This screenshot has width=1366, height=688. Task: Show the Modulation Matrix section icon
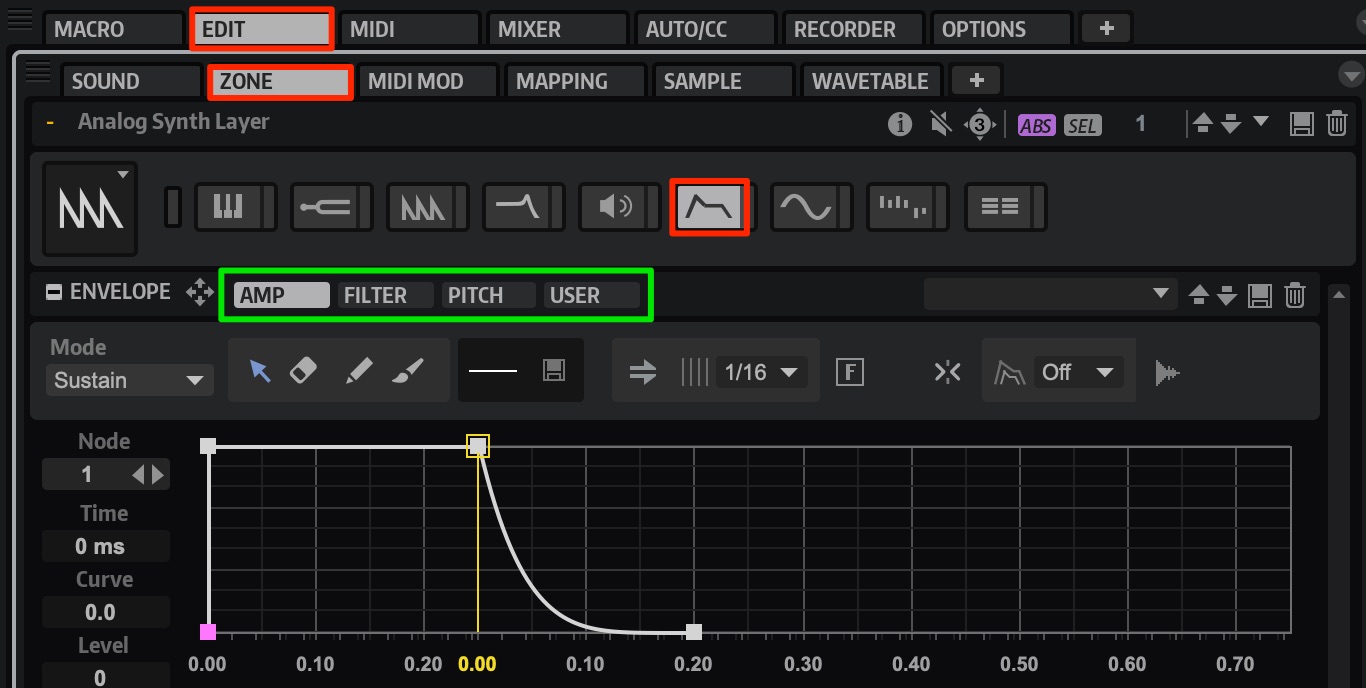998,207
